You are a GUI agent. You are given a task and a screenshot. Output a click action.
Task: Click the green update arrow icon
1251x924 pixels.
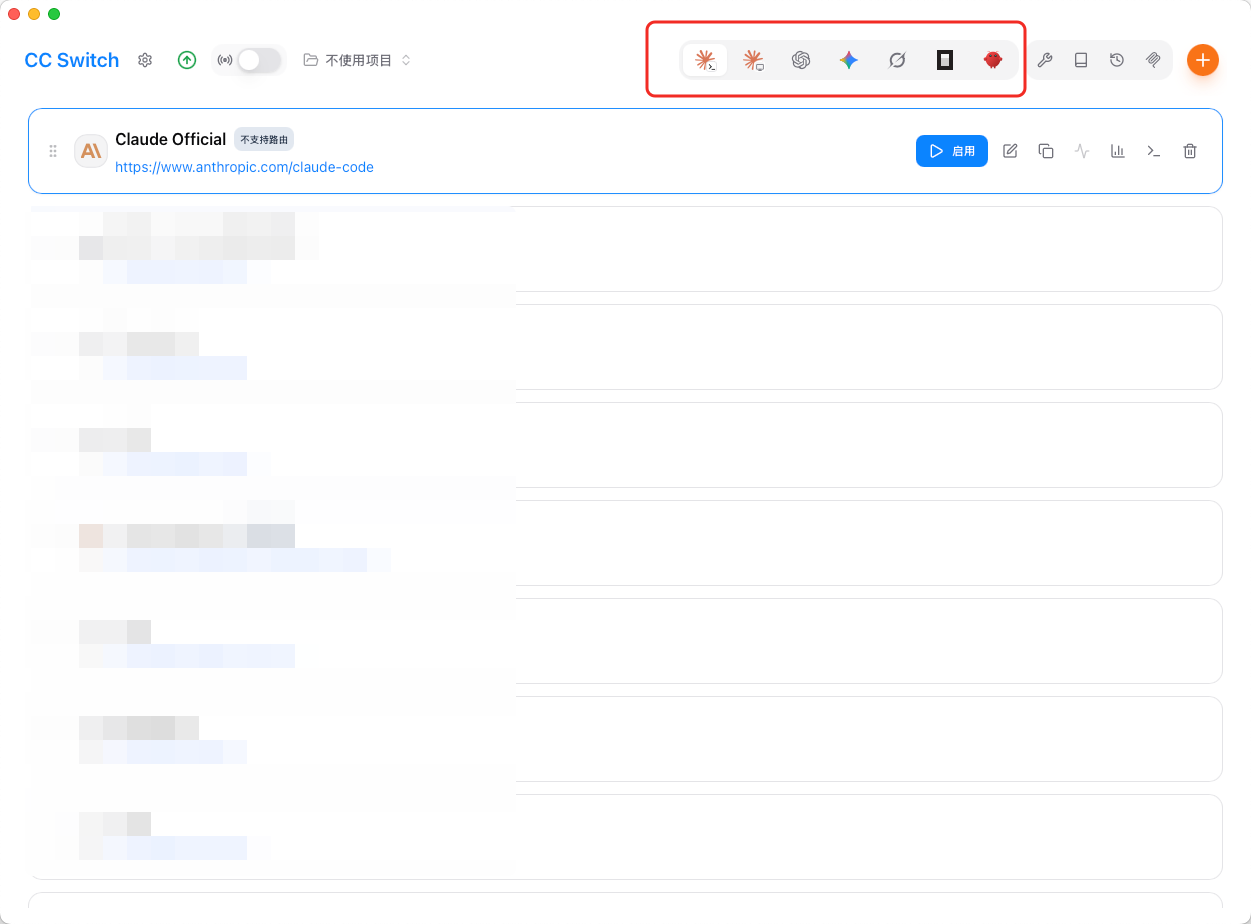click(x=187, y=60)
